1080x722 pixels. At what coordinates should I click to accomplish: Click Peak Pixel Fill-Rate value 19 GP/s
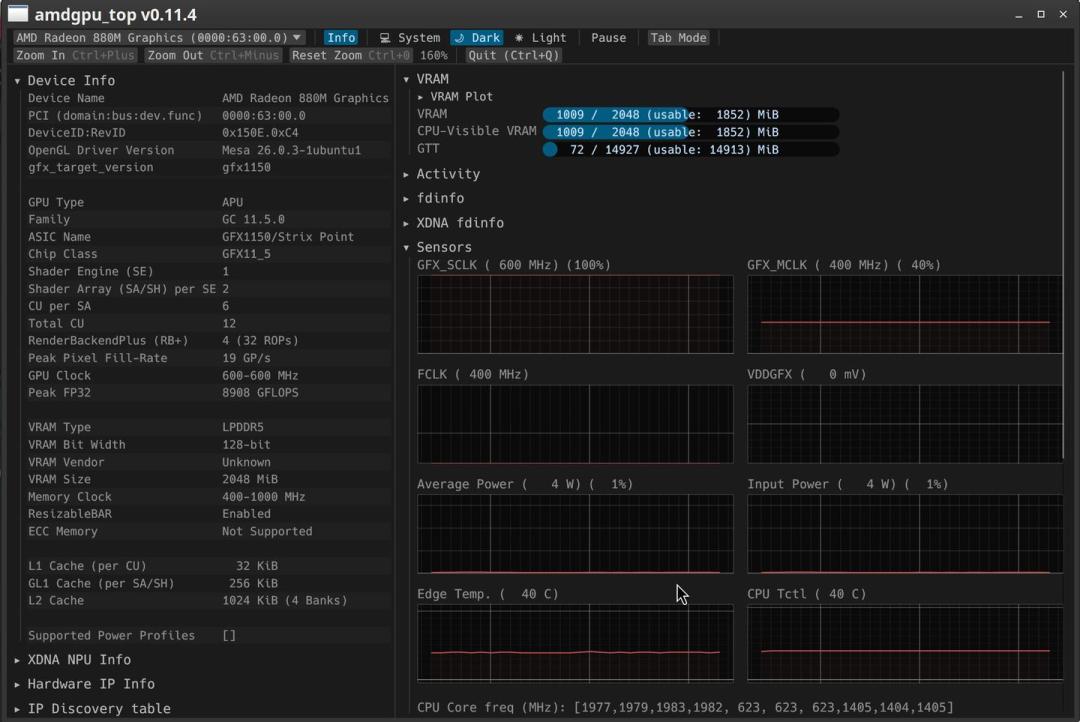pos(247,358)
